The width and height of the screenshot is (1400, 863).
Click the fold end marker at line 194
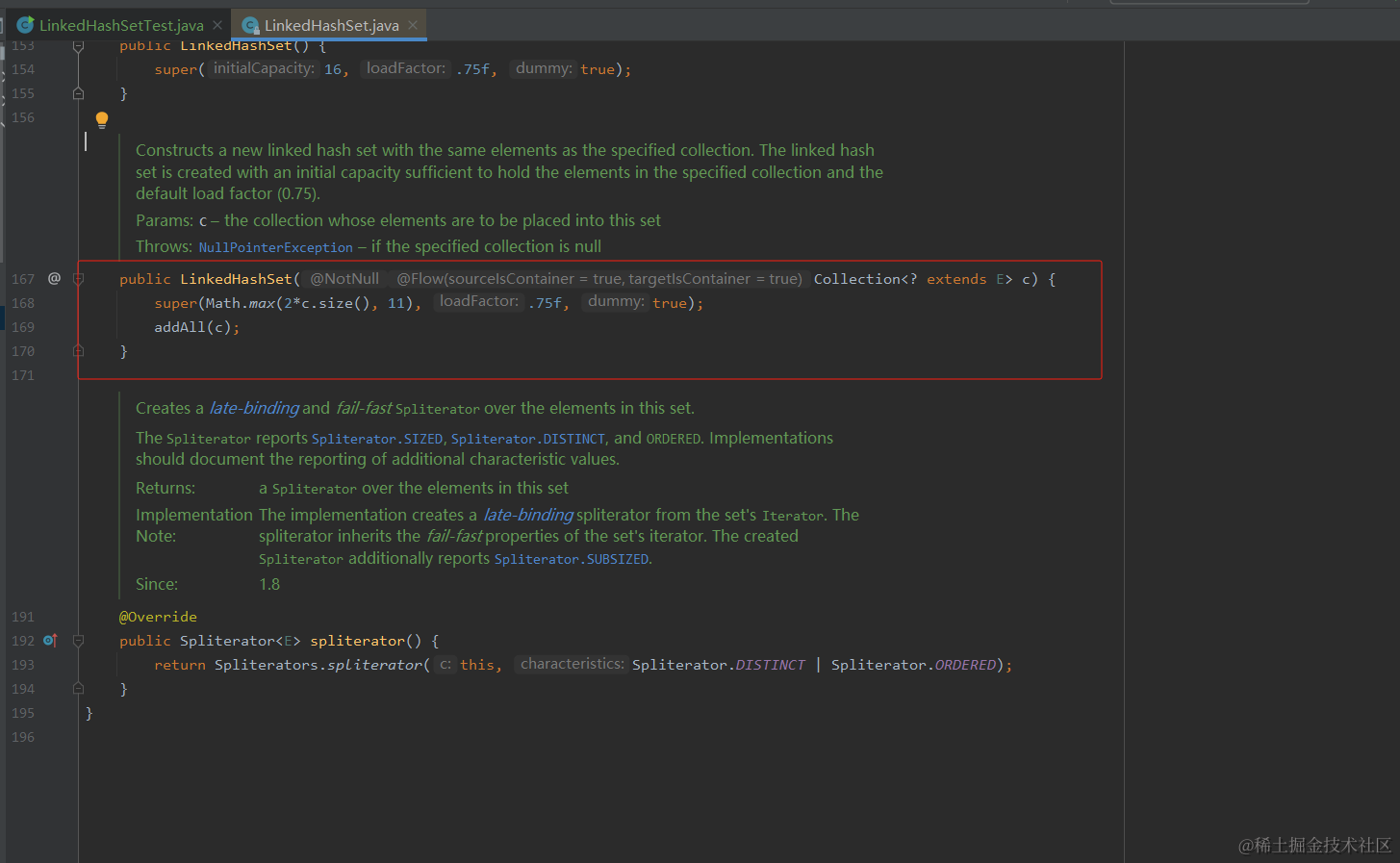79,689
